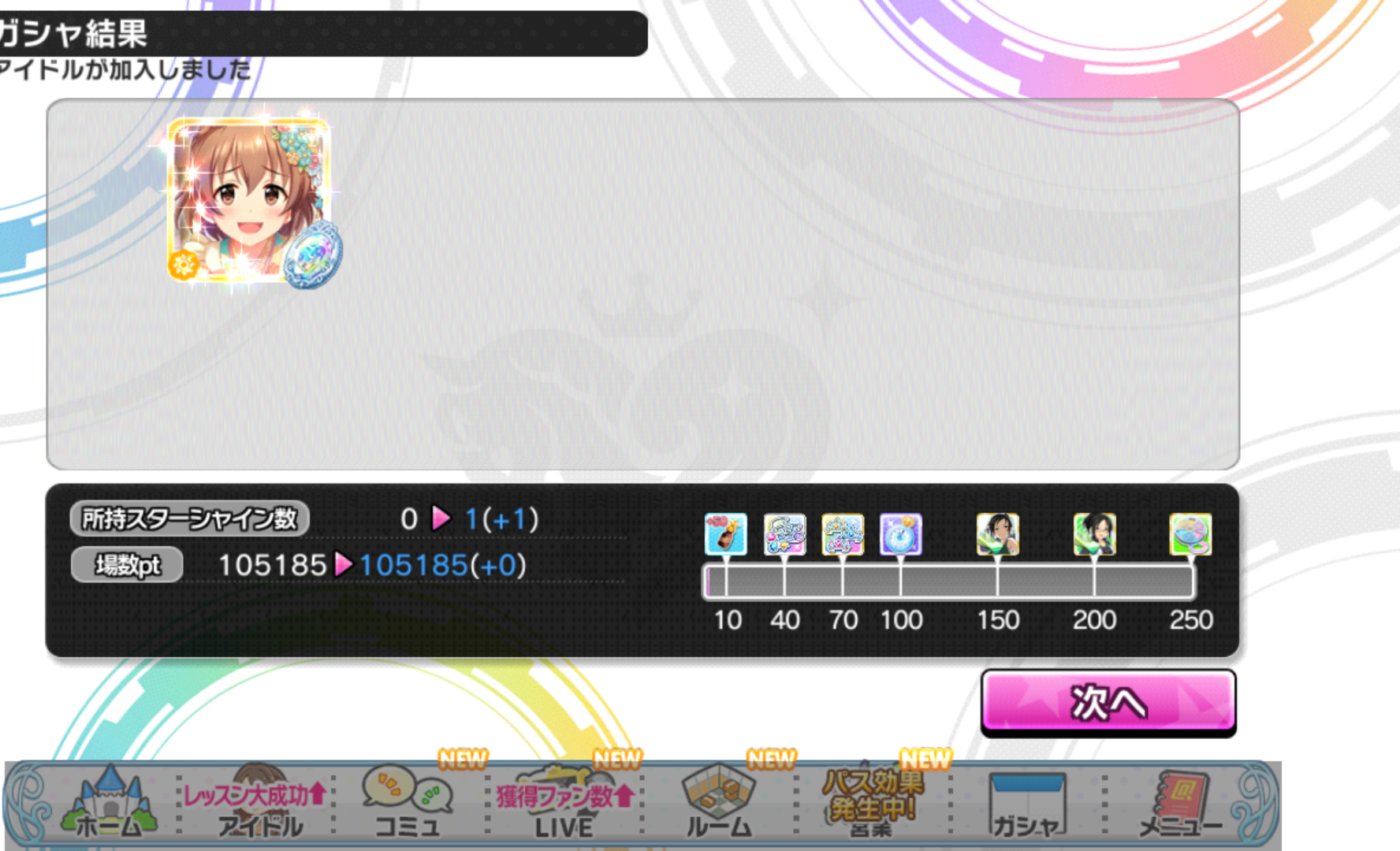
Task: Select the reward icon at 70
Action: coord(843,534)
